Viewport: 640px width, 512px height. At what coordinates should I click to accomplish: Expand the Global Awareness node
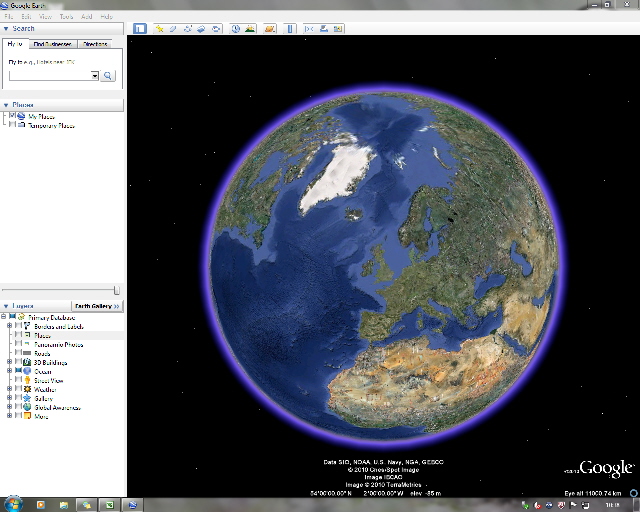click(9, 407)
